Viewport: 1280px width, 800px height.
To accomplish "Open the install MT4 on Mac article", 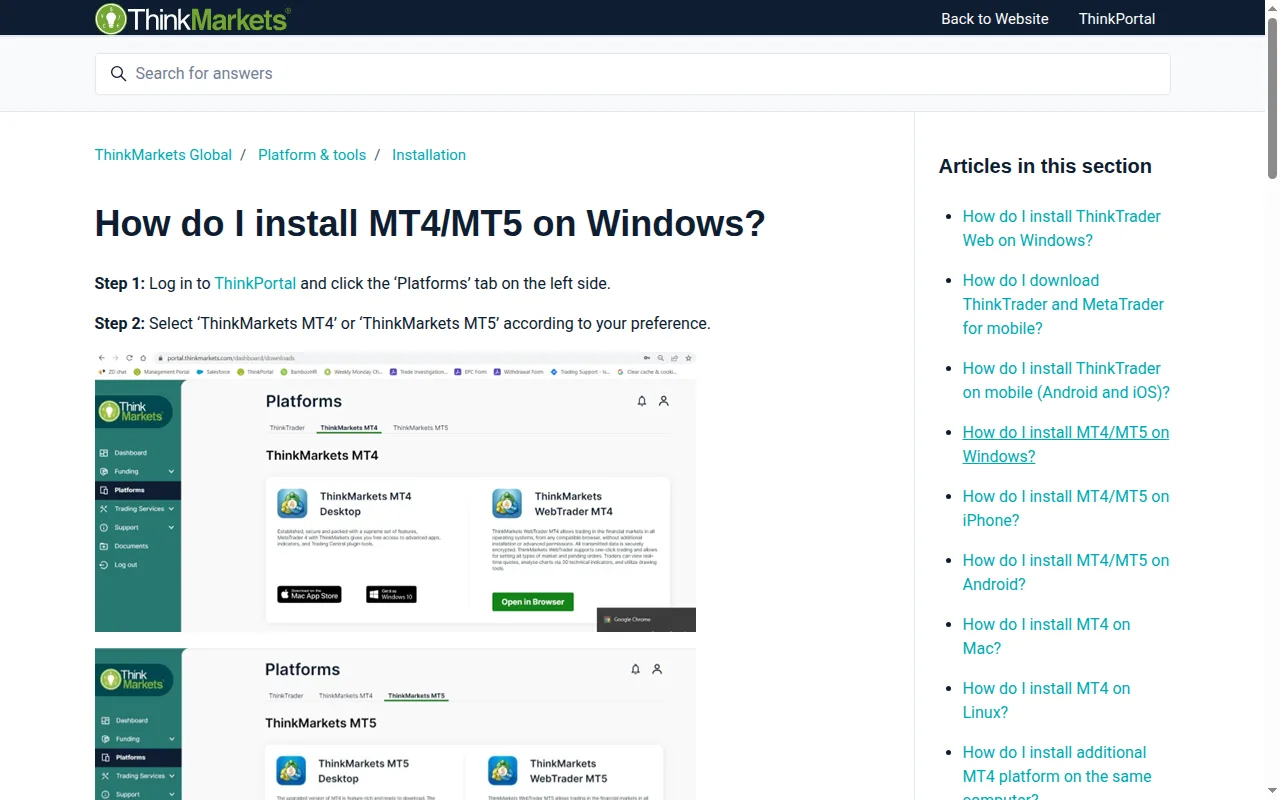I will coord(1046,636).
